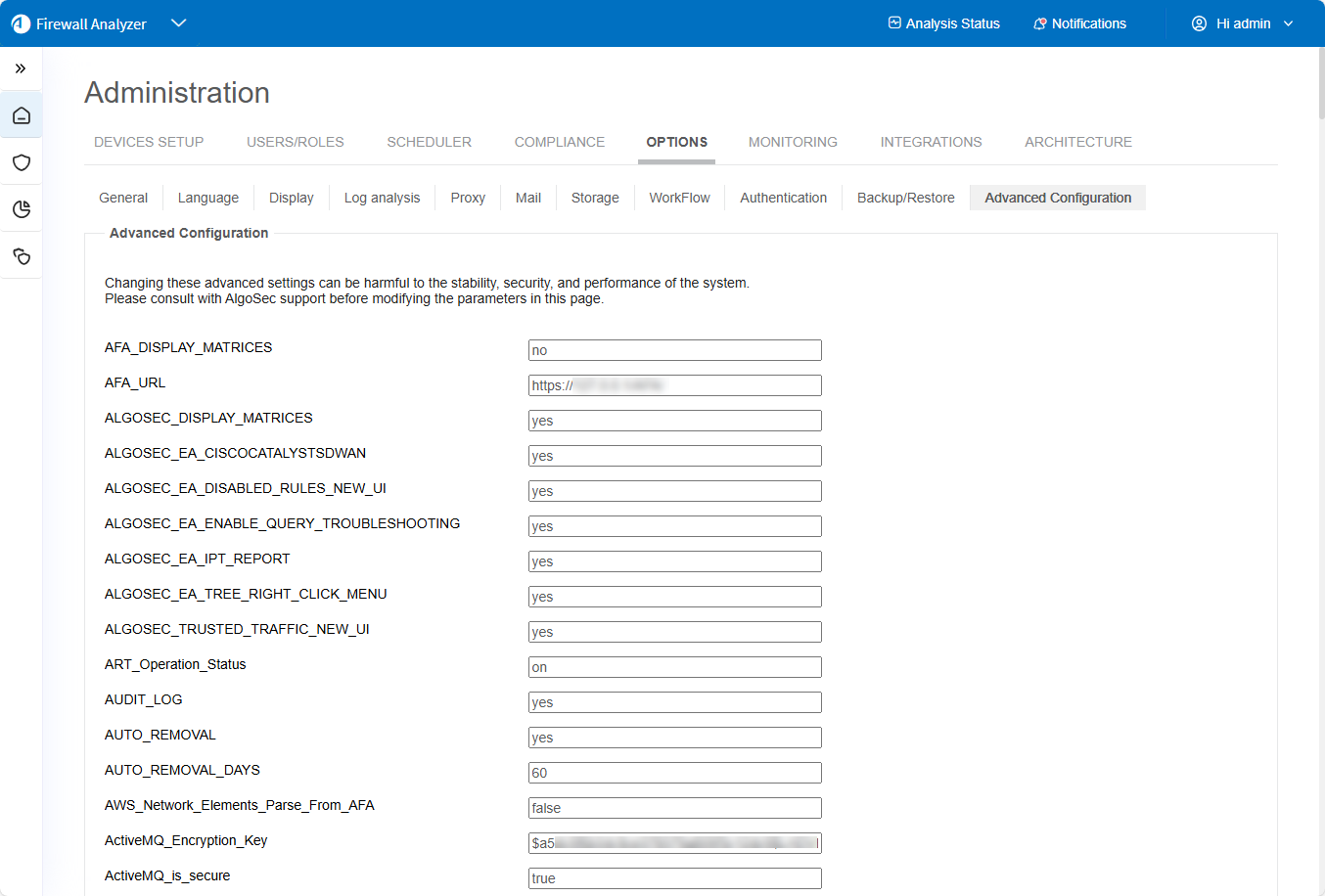The width and height of the screenshot is (1325, 896).
Task: Open the Home icon in left sidebar
Action: point(22,115)
